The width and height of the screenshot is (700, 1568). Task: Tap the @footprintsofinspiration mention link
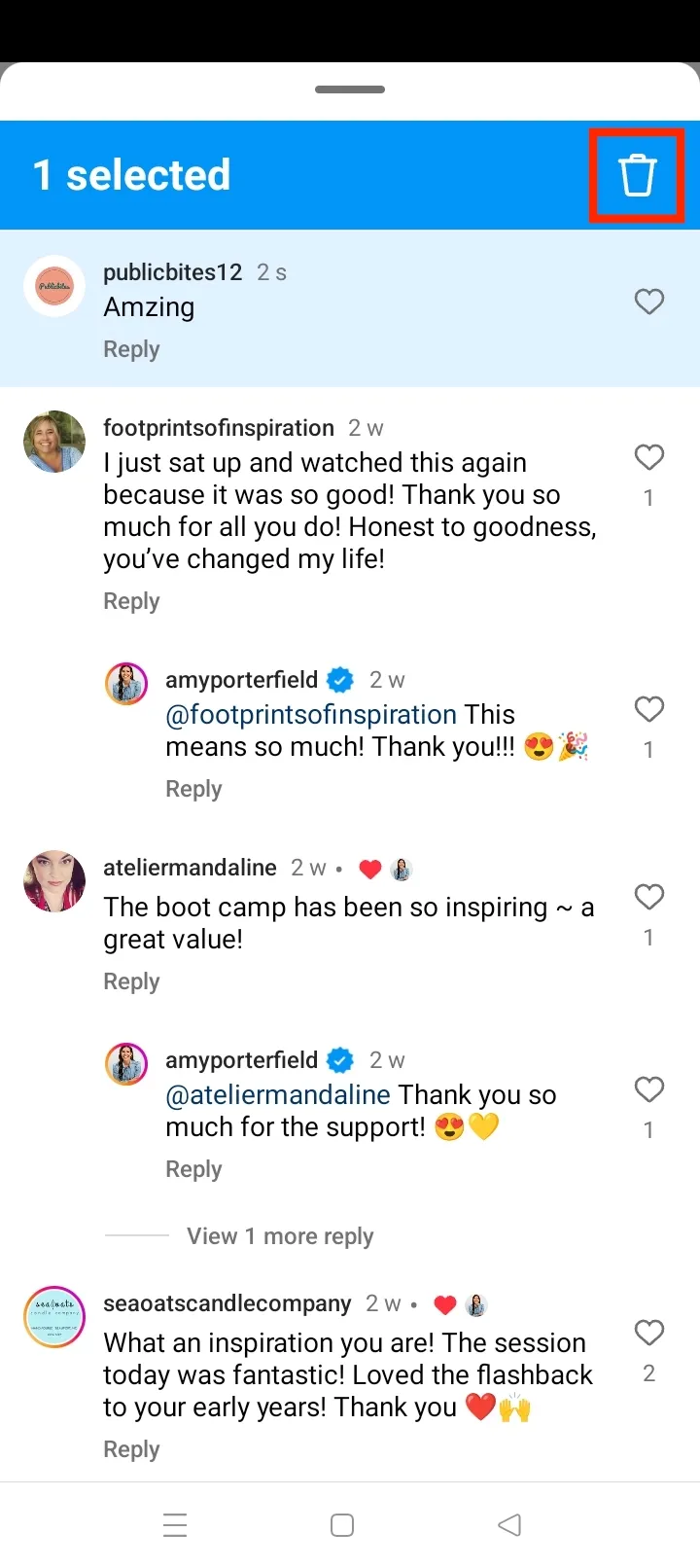tap(311, 715)
